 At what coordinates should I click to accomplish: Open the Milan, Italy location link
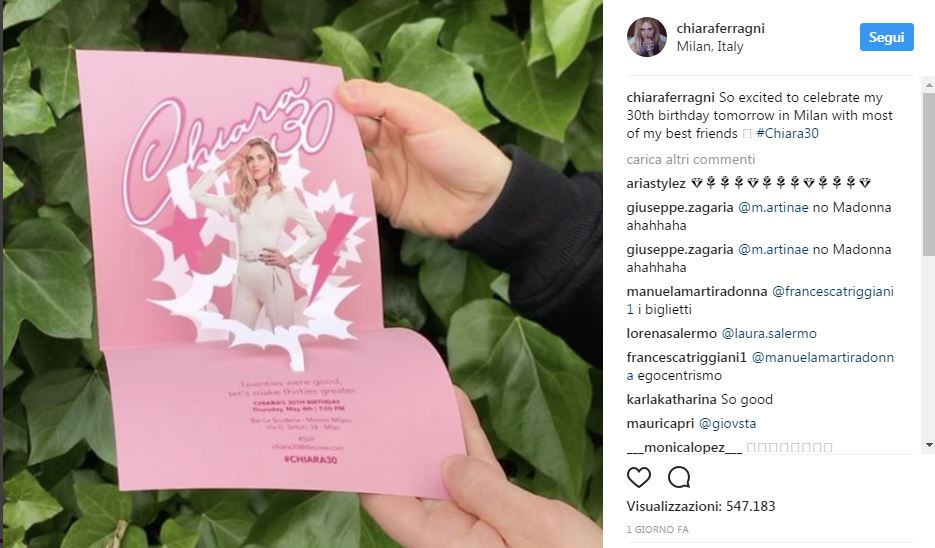710,47
